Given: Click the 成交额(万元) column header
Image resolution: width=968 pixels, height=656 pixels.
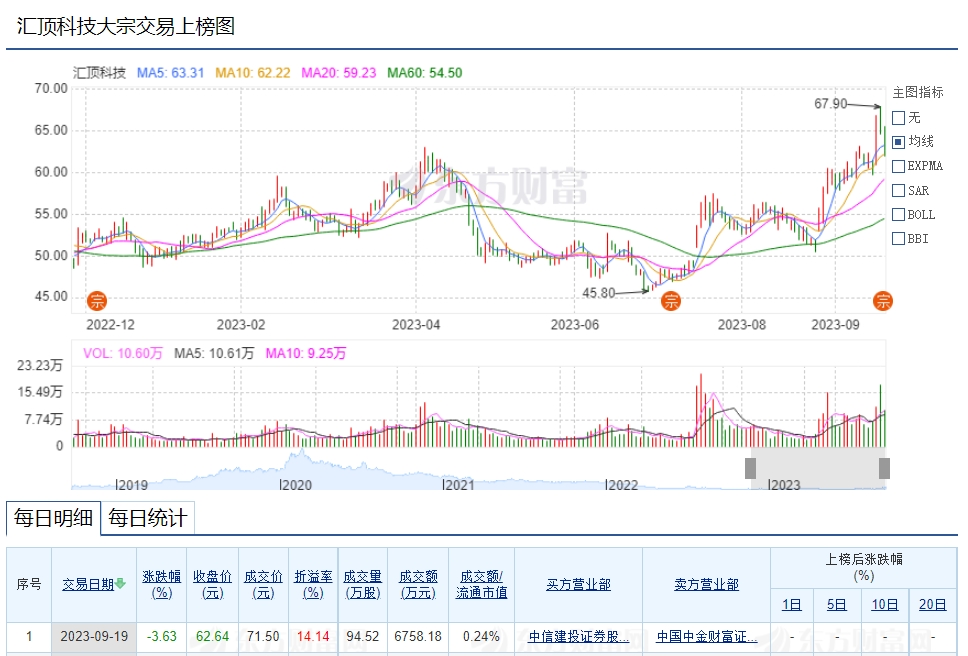Looking at the screenshot, I should [x=418, y=584].
